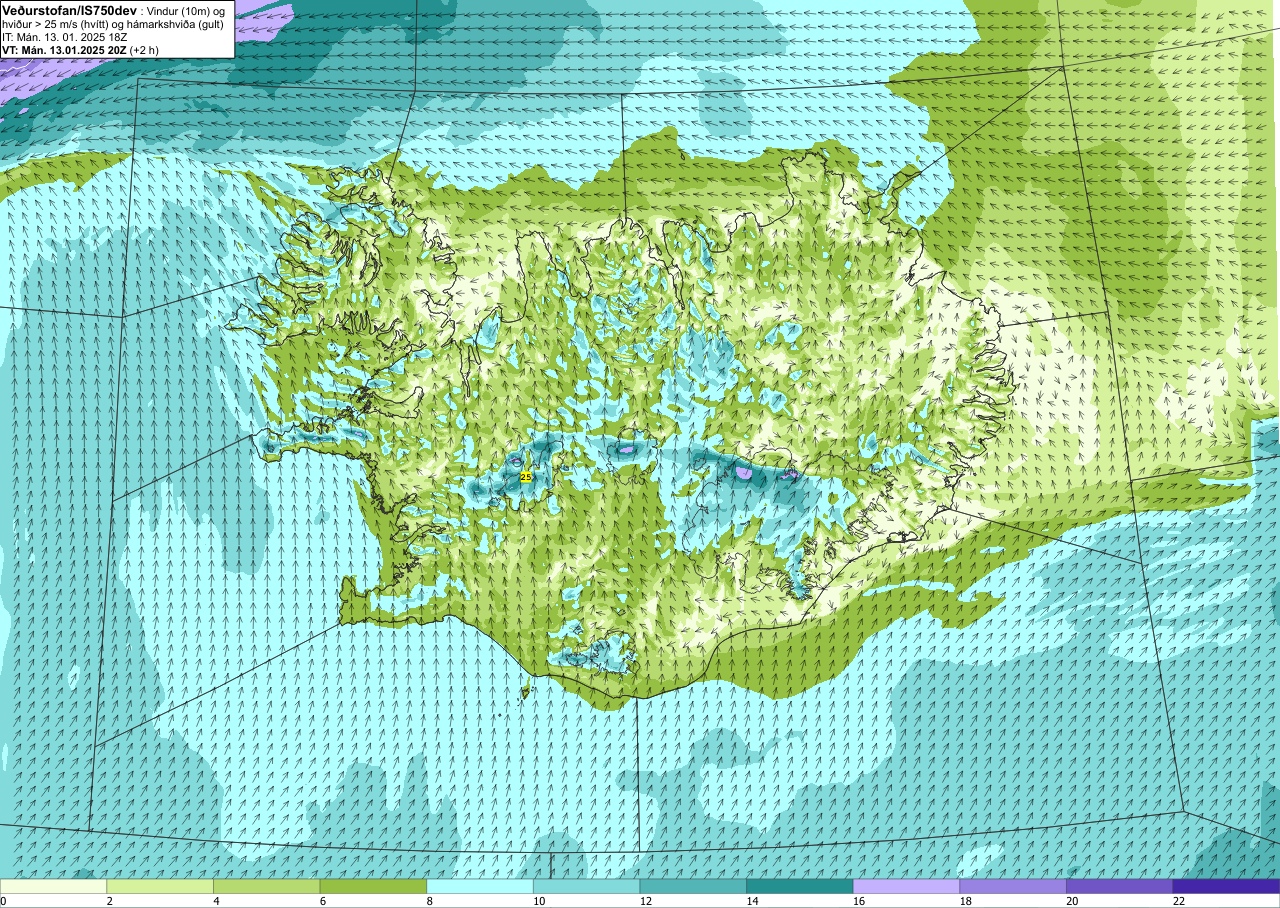1280x908 pixels.
Task: Click the 'VT: Mán. 13.01.2025 20Z' valid time
Action: (64, 50)
